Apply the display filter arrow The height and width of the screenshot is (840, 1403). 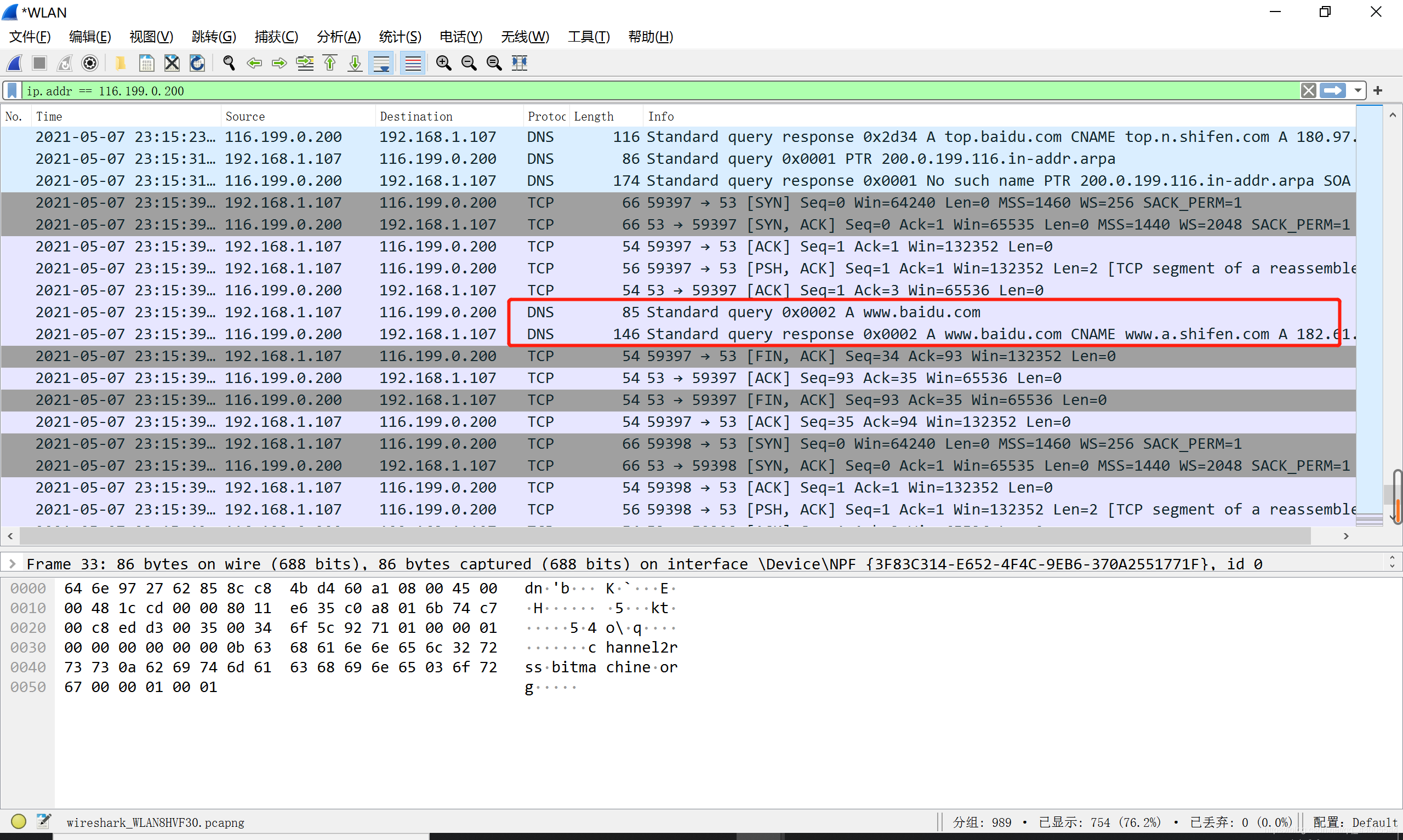click(x=1332, y=90)
